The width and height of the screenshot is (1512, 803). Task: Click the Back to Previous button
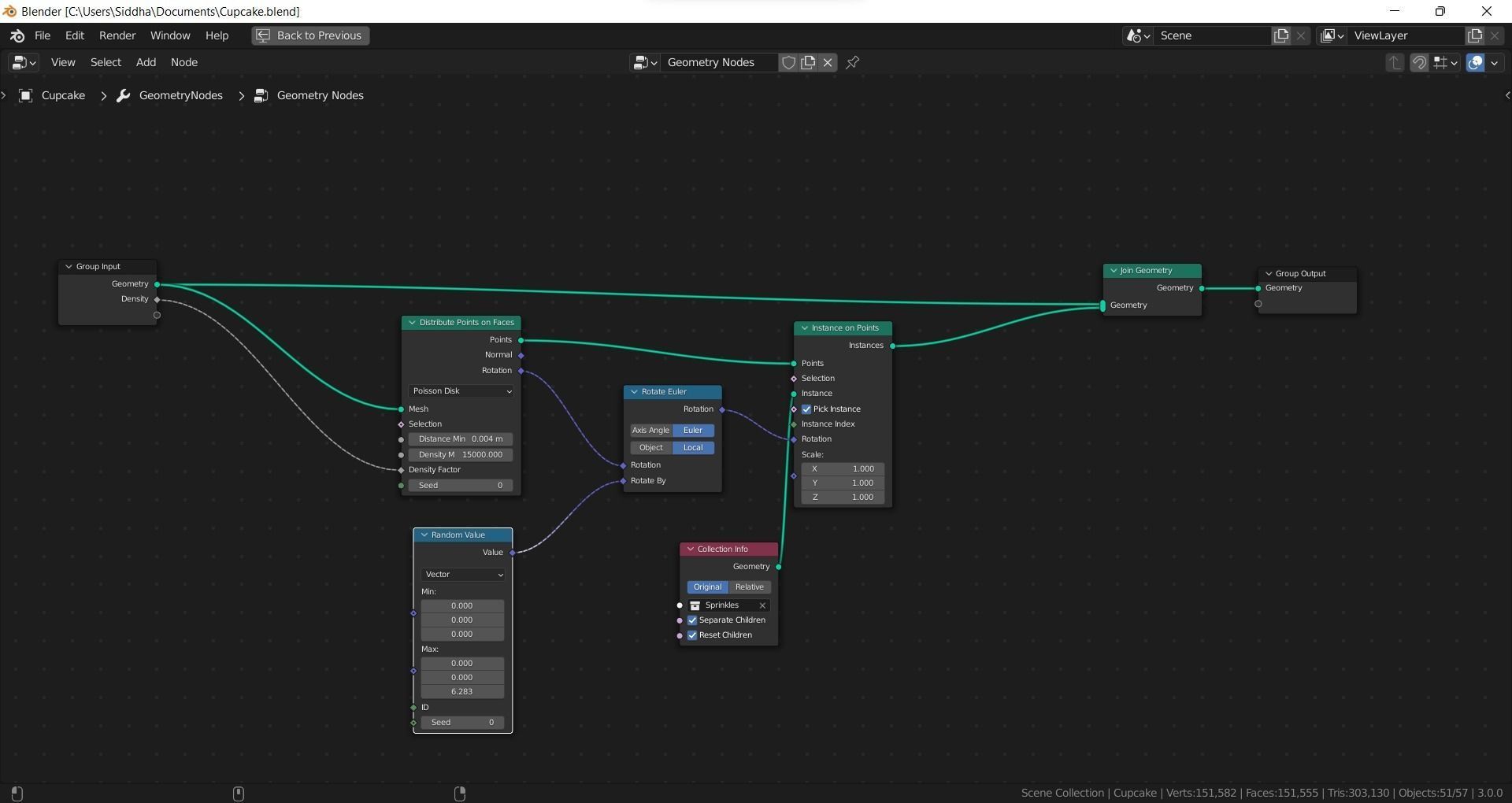pos(310,35)
